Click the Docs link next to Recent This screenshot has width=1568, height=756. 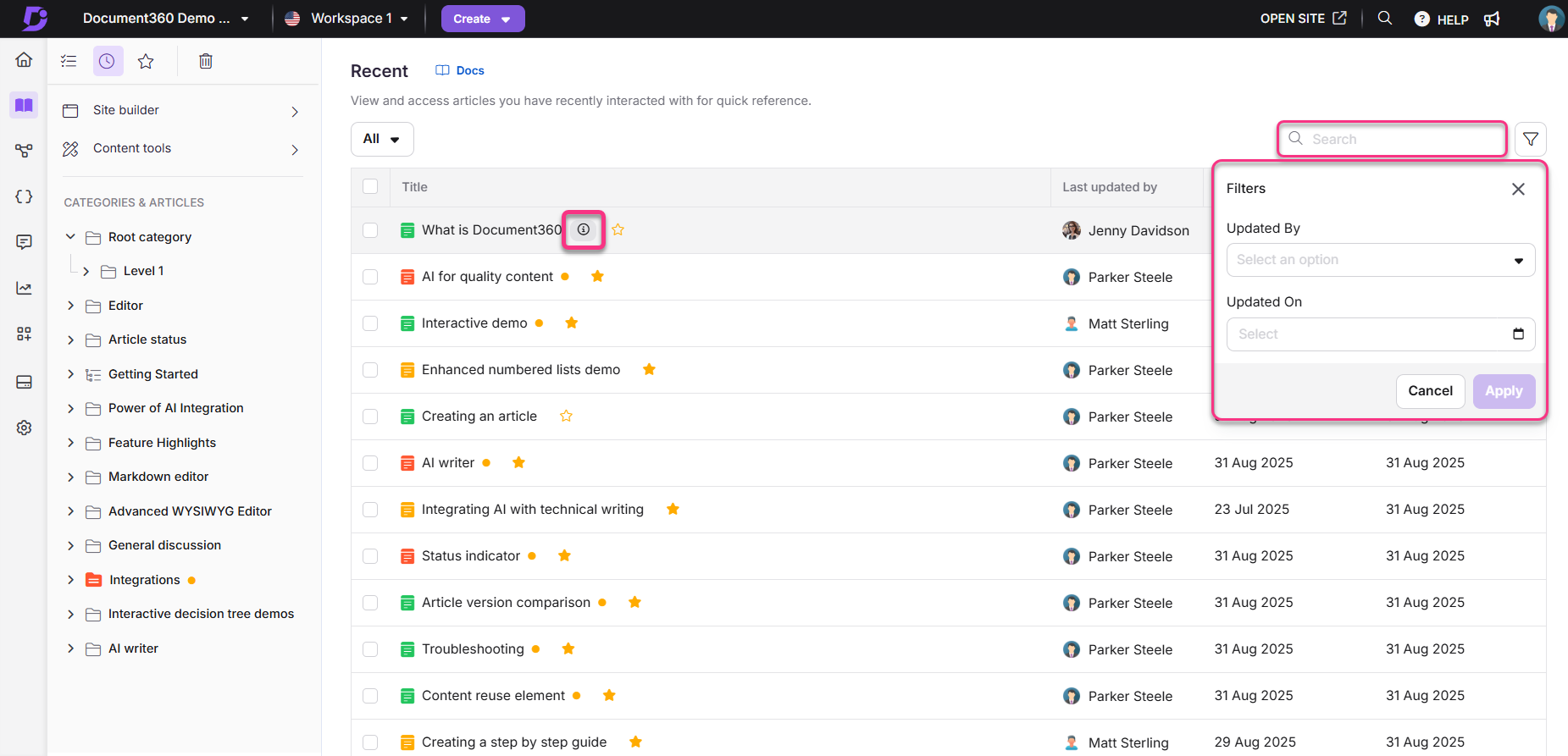point(460,70)
